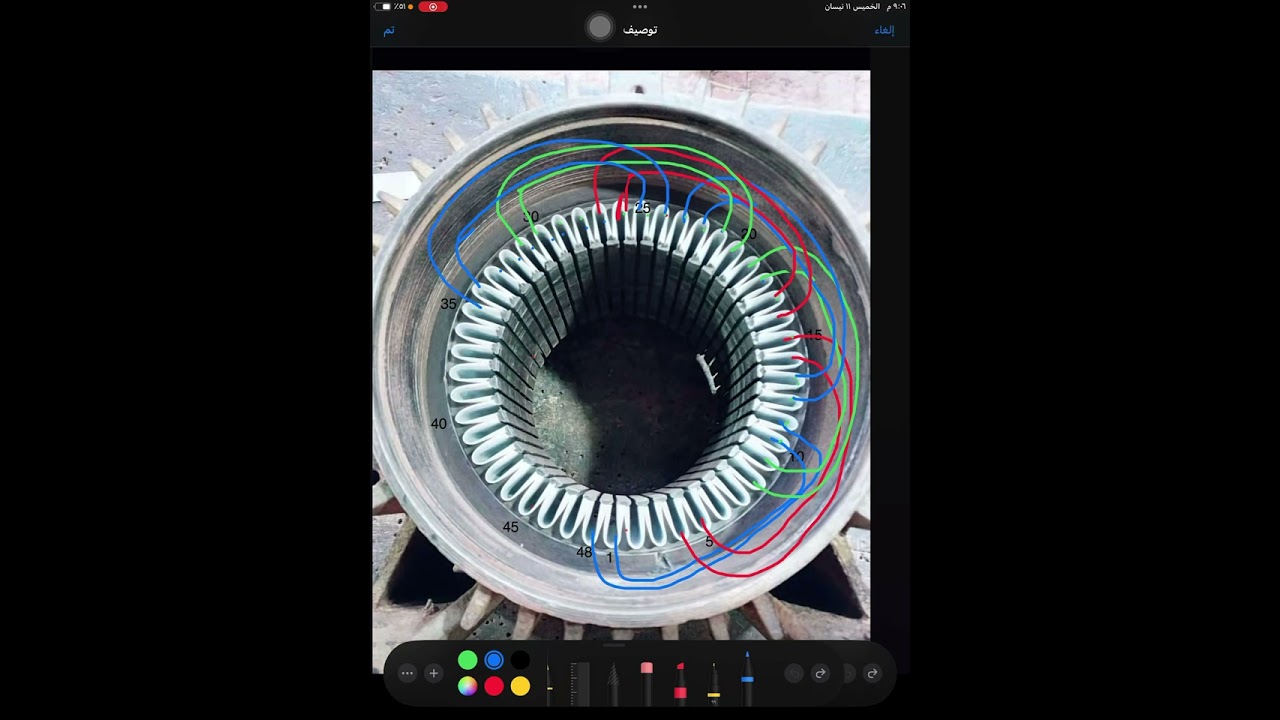Screen dimensions: 1280x720
Task: Select the green color swatch
Action: coord(467,660)
